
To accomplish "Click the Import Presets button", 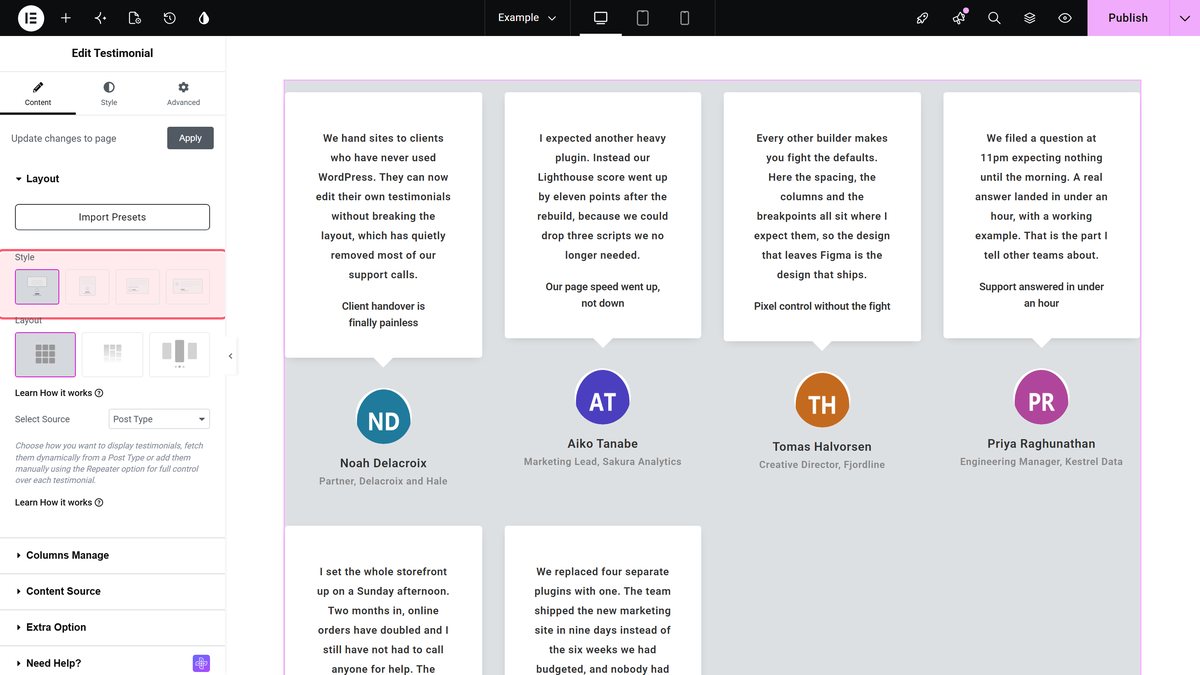I will [x=112, y=217].
